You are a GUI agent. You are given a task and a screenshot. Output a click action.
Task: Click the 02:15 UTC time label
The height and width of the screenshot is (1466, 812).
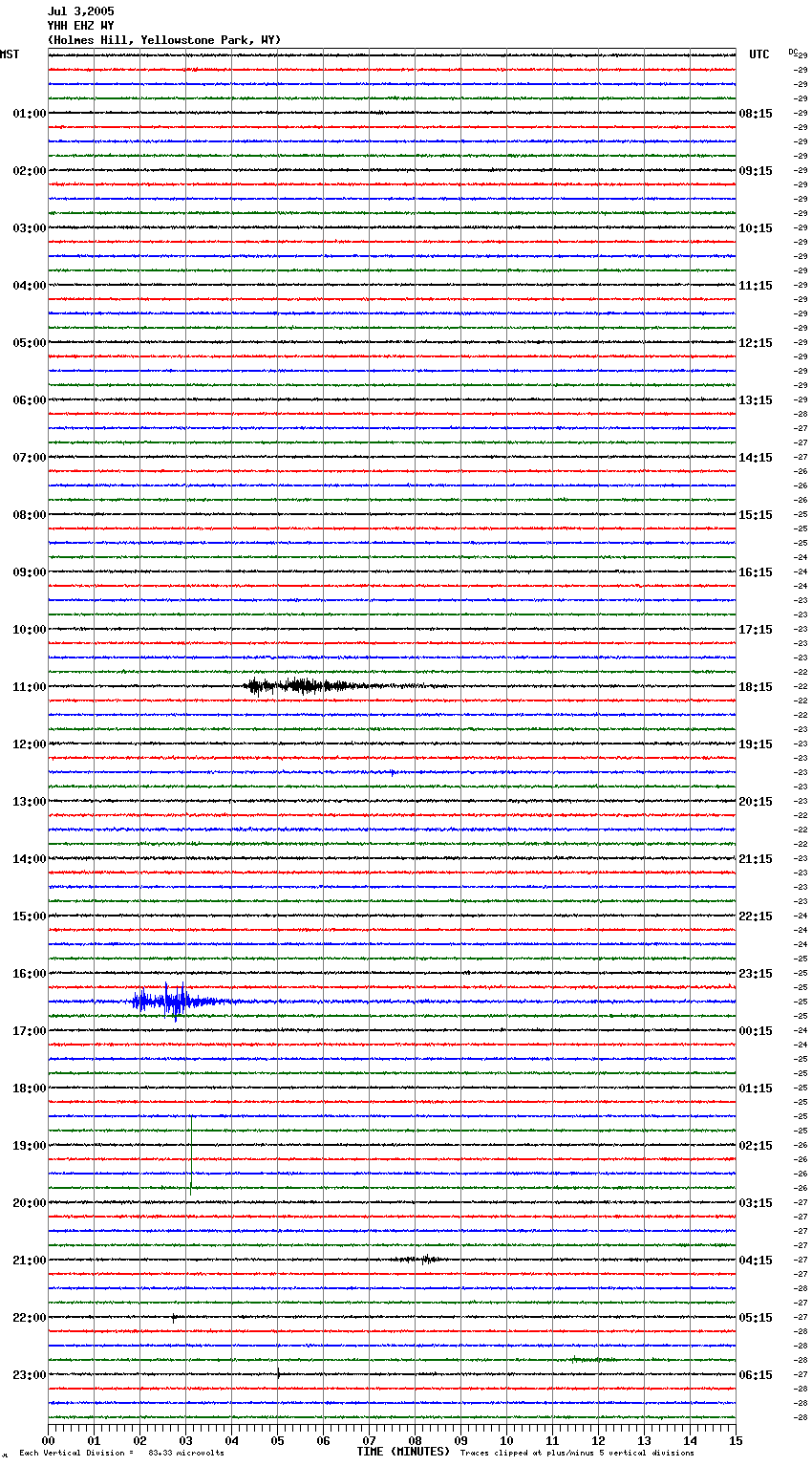click(756, 1146)
